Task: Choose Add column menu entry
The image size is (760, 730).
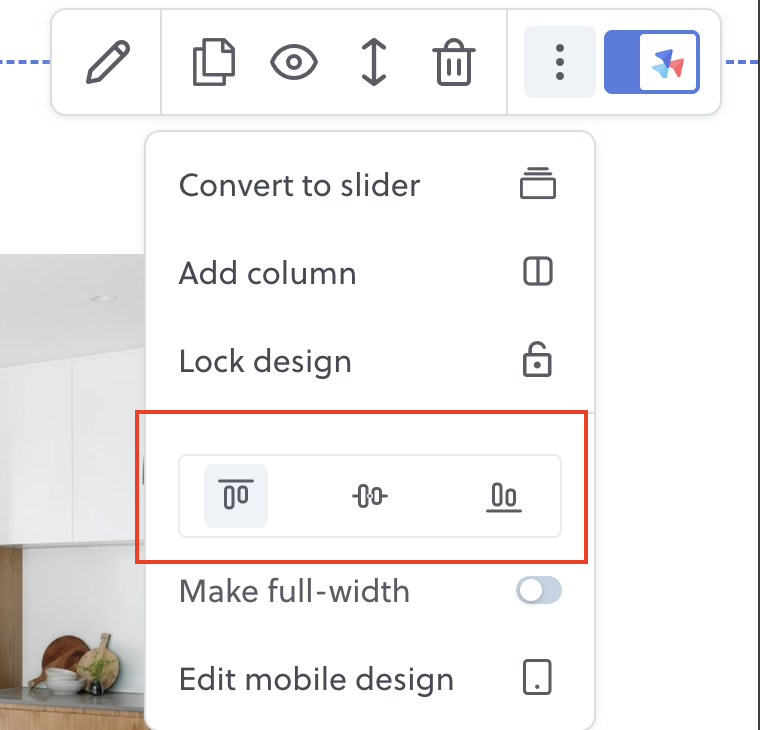Action: pyautogui.click(x=267, y=273)
